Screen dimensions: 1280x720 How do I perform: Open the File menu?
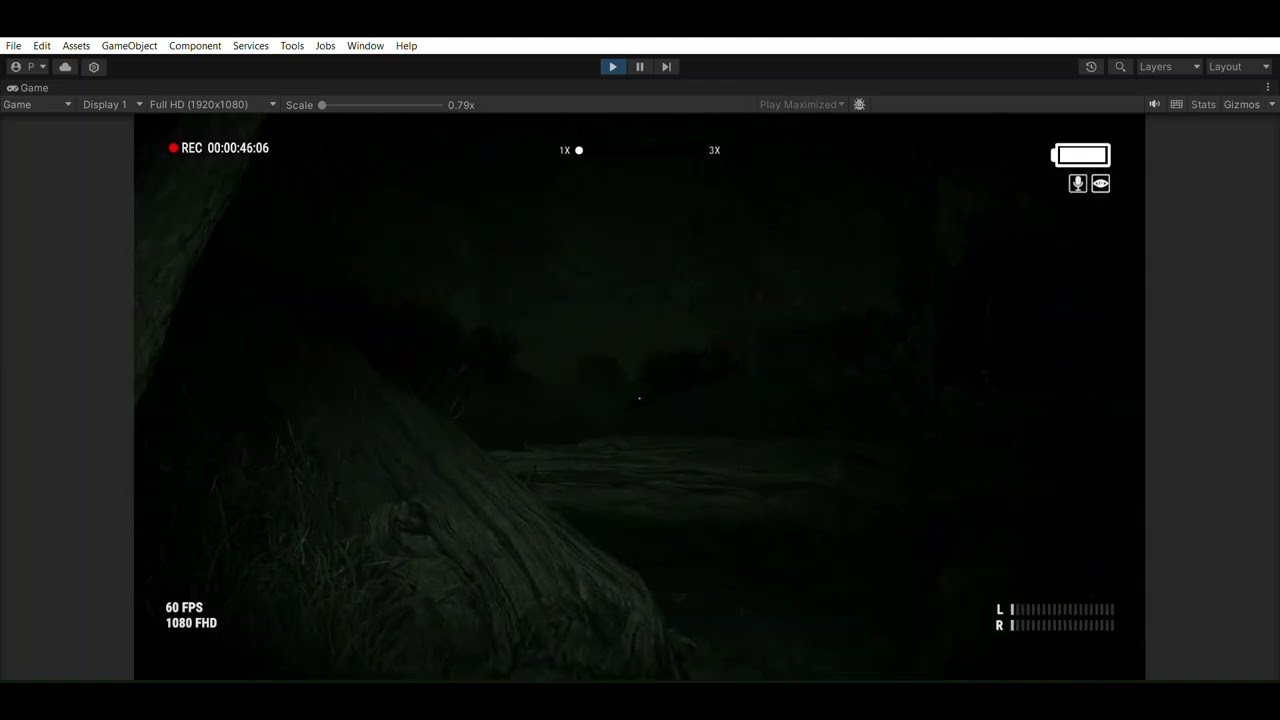click(x=14, y=46)
